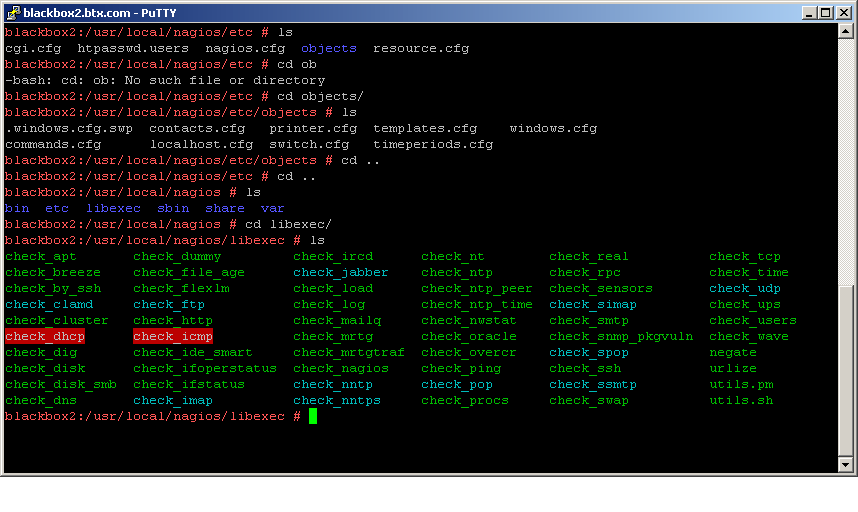Click the text 'check_nagios'
Screen dimensions: 858x512
point(341,369)
